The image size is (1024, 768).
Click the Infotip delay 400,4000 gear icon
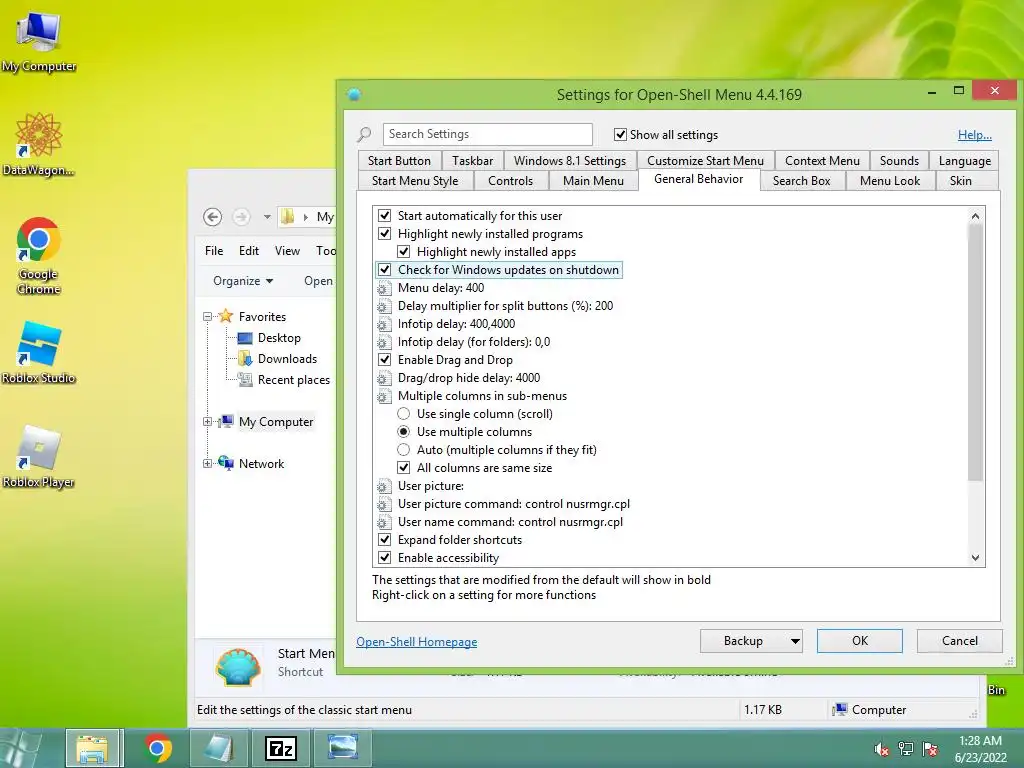coord(384,324)
